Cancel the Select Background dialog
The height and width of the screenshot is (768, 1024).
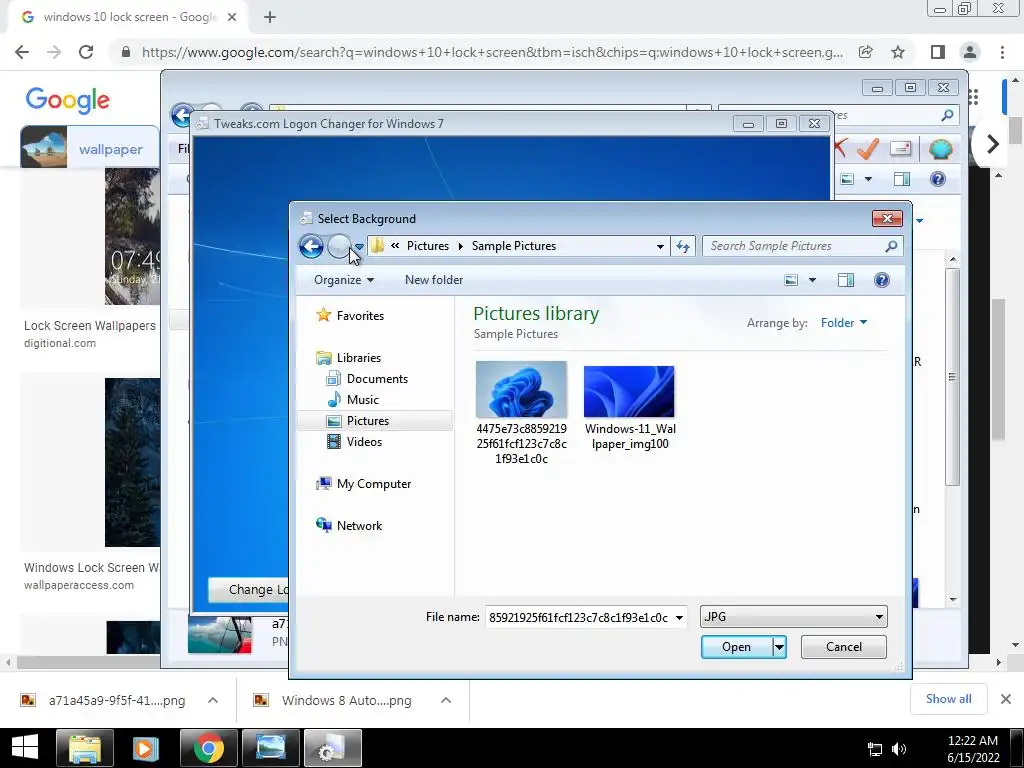click(844, 647)
